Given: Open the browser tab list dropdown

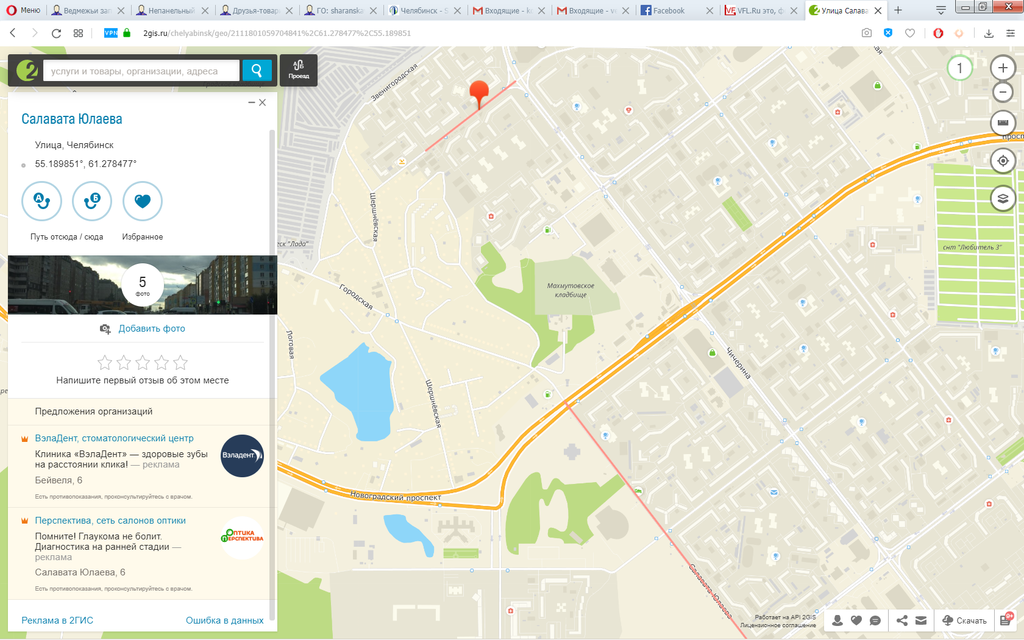Looking at the screenshot, I should [x=941, y=10].
